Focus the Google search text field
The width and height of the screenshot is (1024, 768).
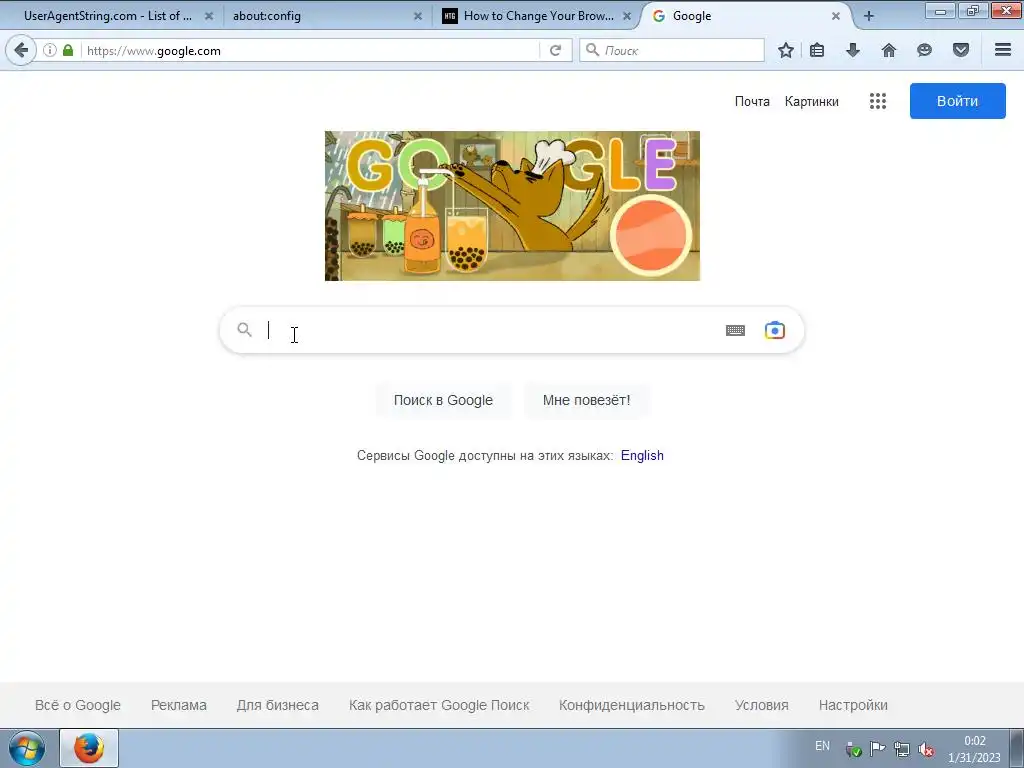490,330
